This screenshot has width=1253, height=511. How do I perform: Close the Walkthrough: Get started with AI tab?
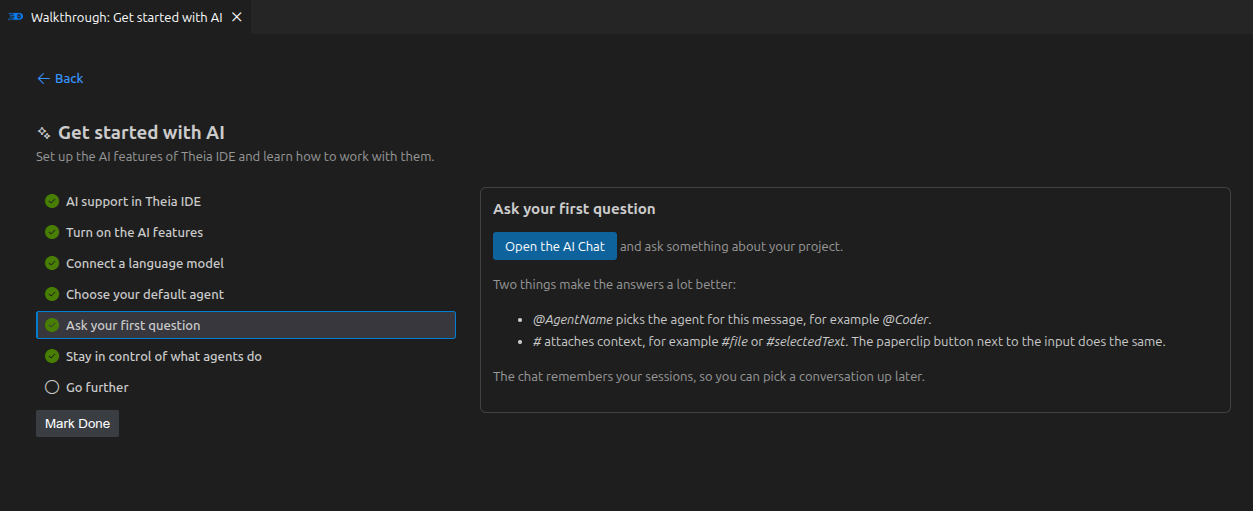[x=236, y=18]
